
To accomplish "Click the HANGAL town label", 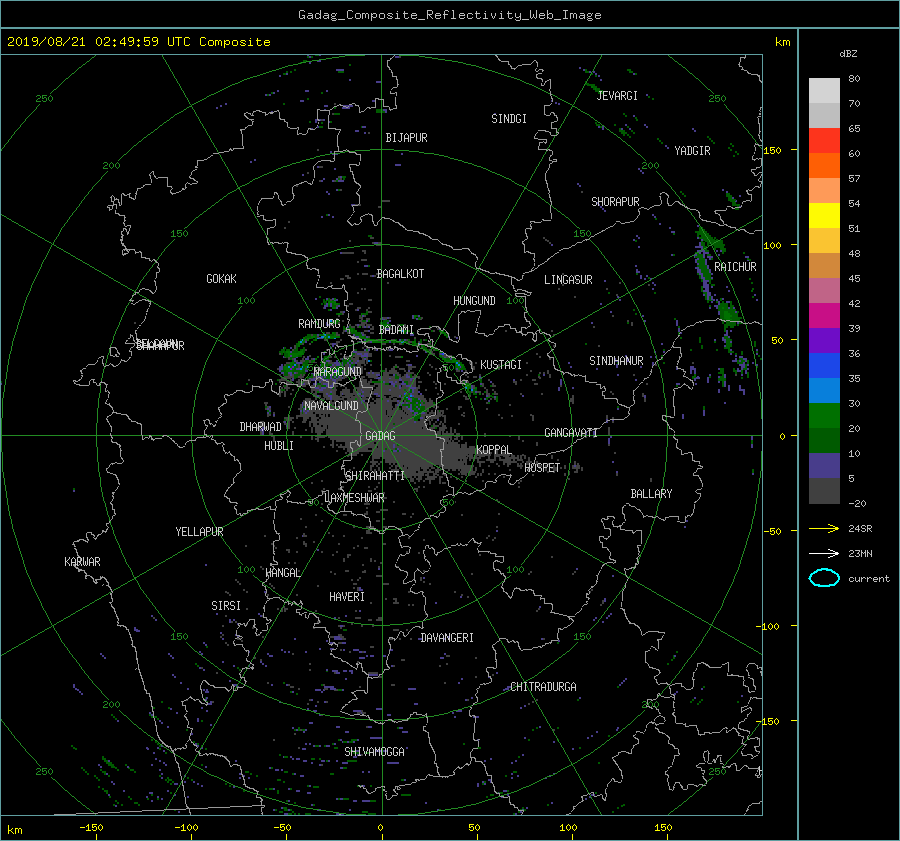I will tap(283, 573).
